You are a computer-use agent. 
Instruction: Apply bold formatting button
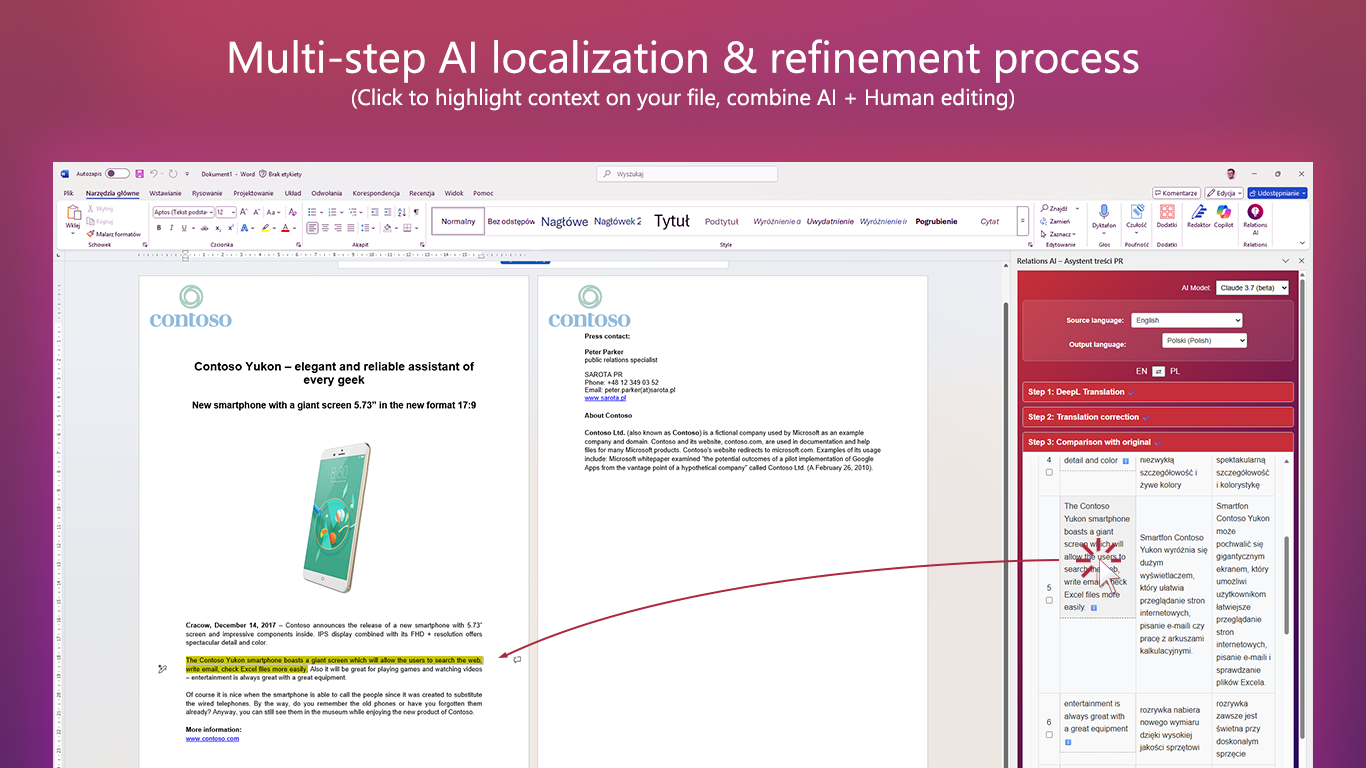158,228
